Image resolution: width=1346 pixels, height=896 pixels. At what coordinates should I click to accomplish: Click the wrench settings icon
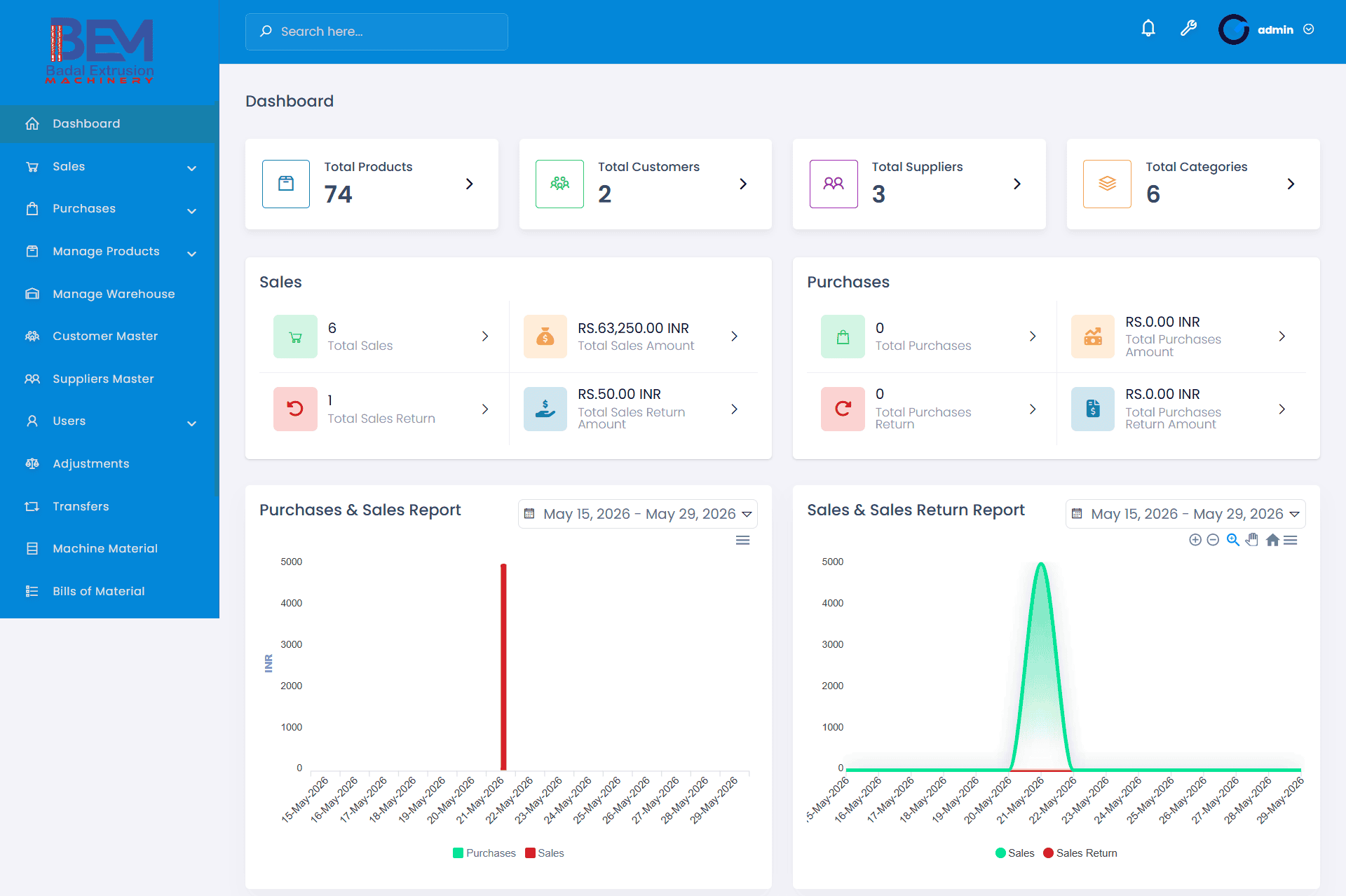(x=1188, y=29)
